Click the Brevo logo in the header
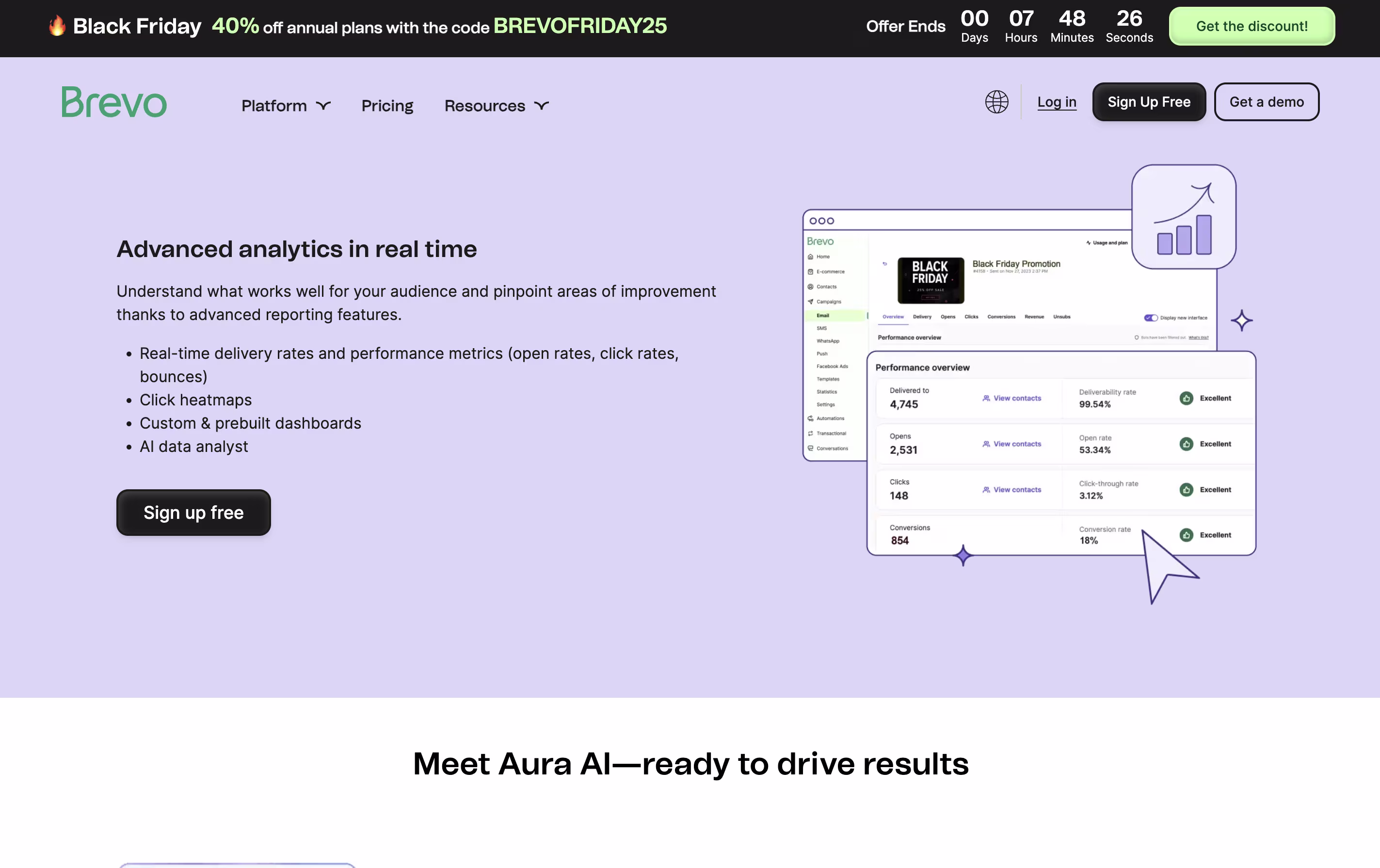 [113, 101]
